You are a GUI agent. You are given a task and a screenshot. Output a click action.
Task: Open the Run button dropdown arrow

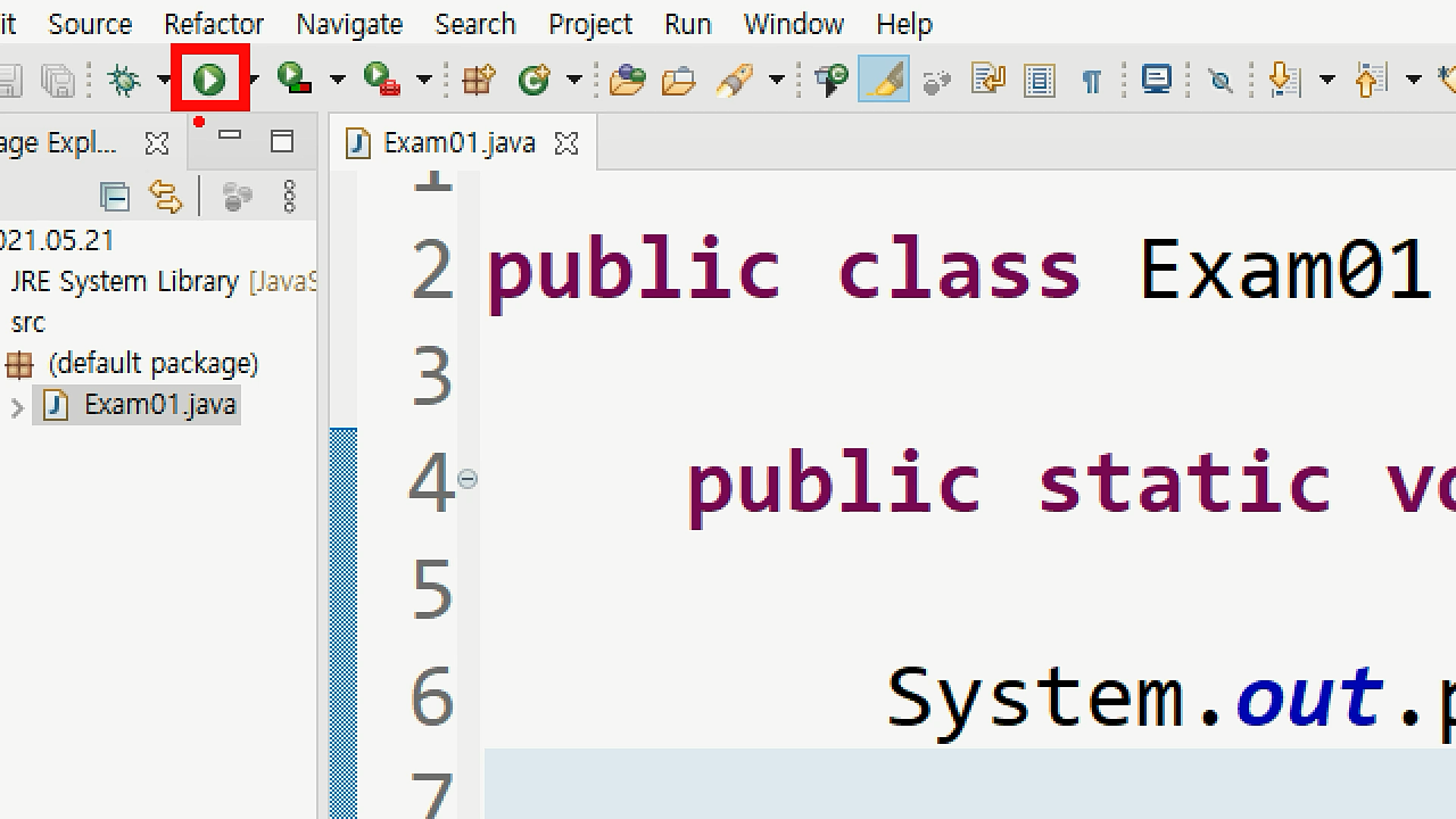[254, 79]
